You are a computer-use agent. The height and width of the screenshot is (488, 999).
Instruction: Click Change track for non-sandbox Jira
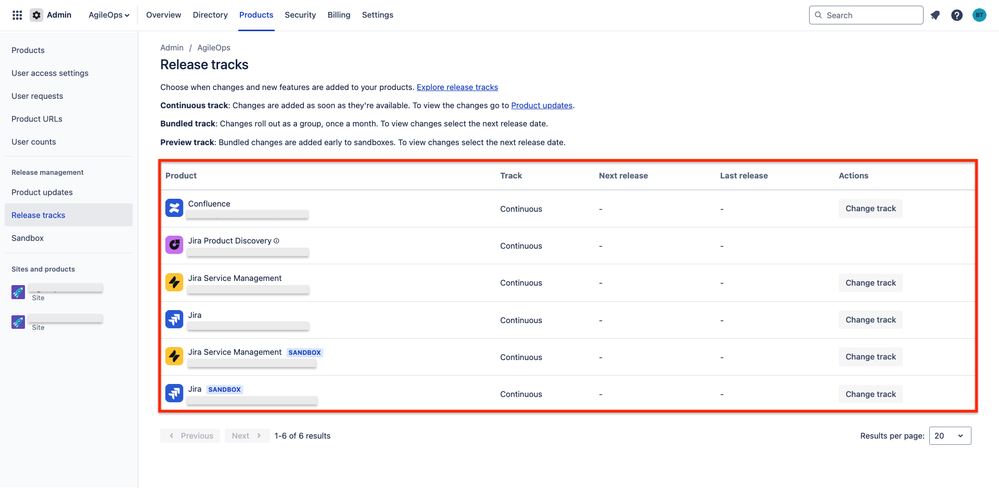[x=870, y=320]
